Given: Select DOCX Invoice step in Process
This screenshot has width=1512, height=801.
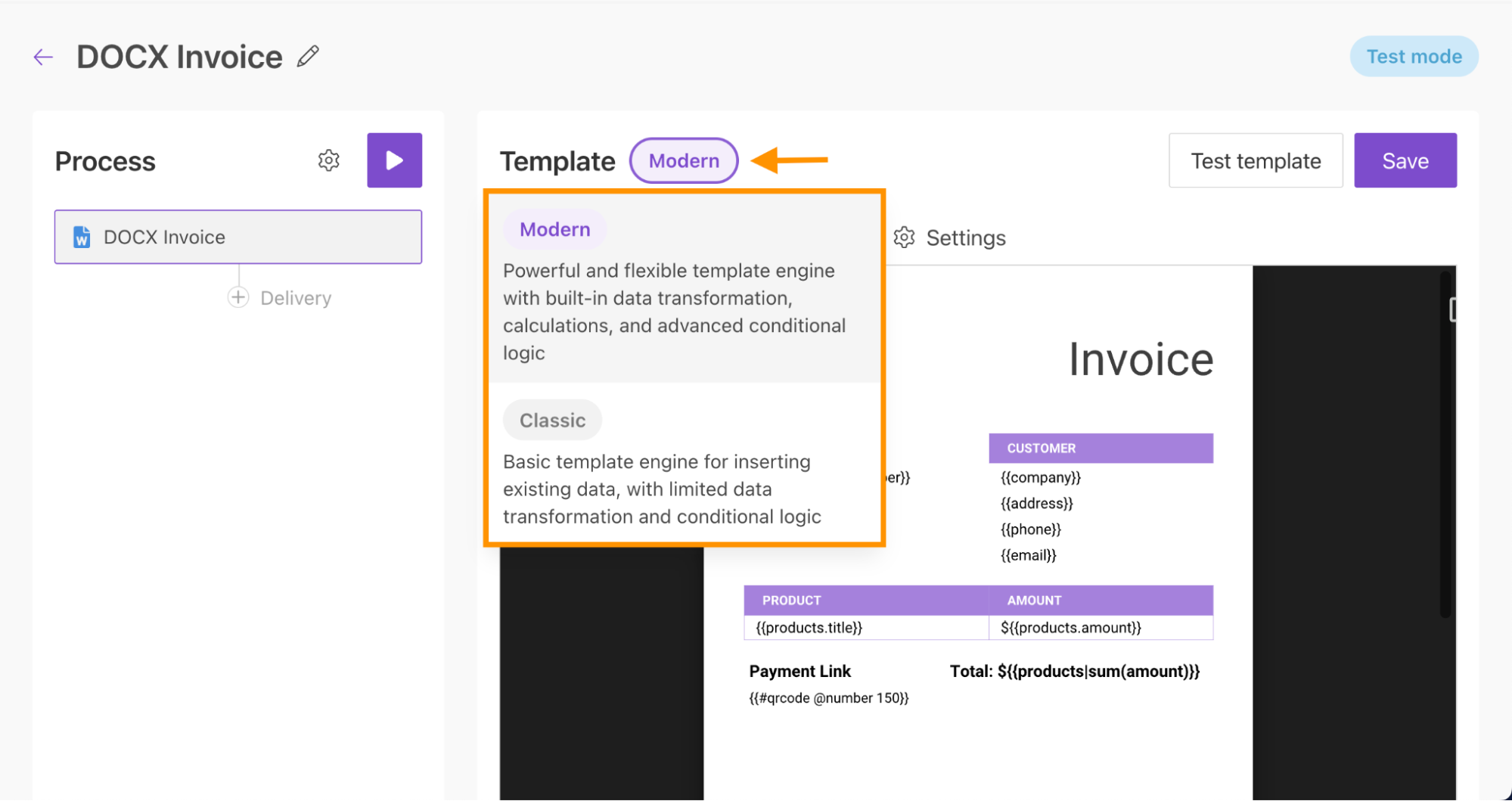Looking at the screenshot, I should tap(238, 237).
